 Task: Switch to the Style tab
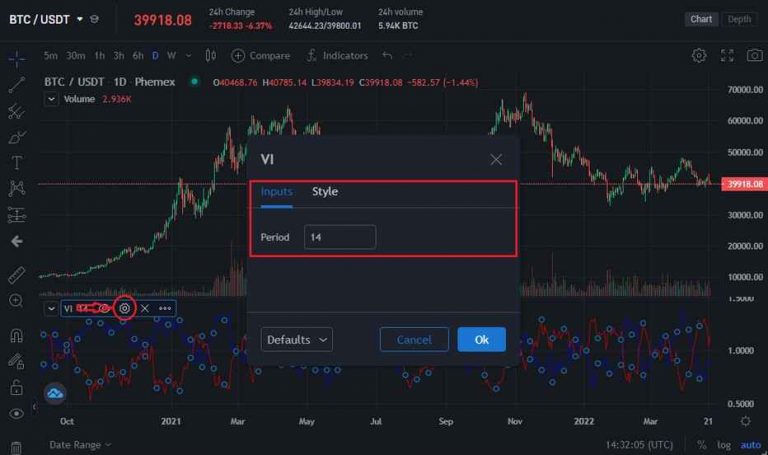click(x=325, y=192)
